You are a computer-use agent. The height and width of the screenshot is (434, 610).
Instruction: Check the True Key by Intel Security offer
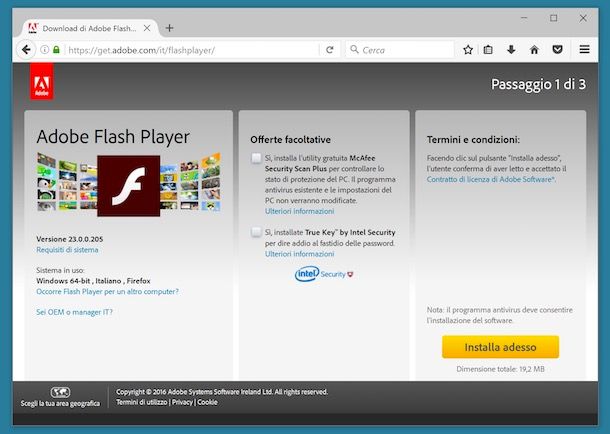pos(256,232)
